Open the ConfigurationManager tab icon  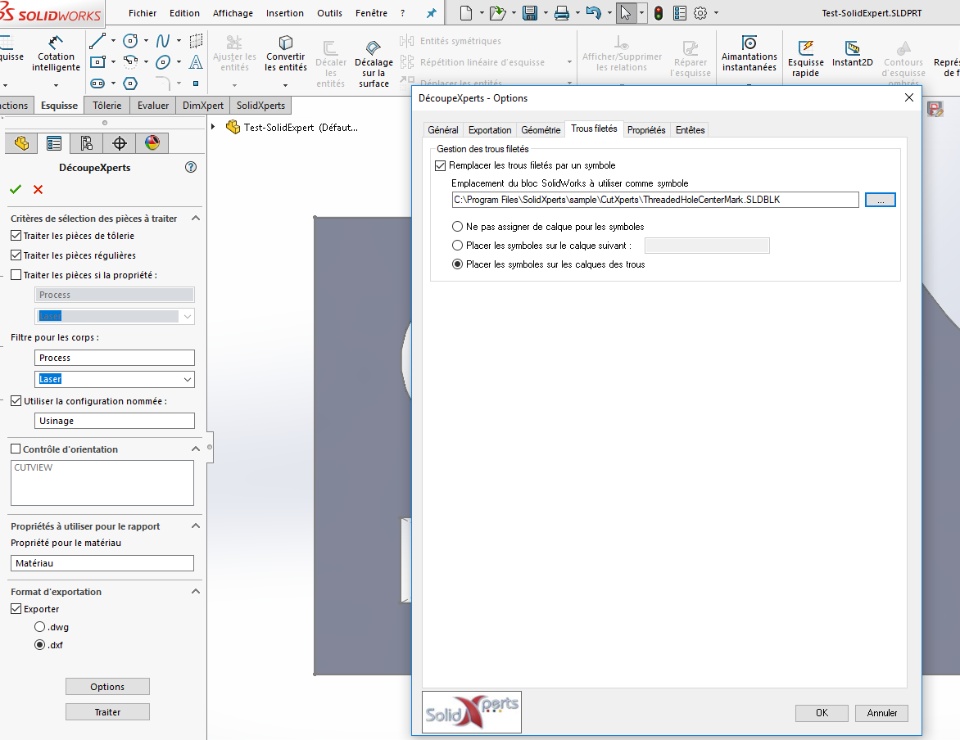pyautogui.click(x=86, y=143)
